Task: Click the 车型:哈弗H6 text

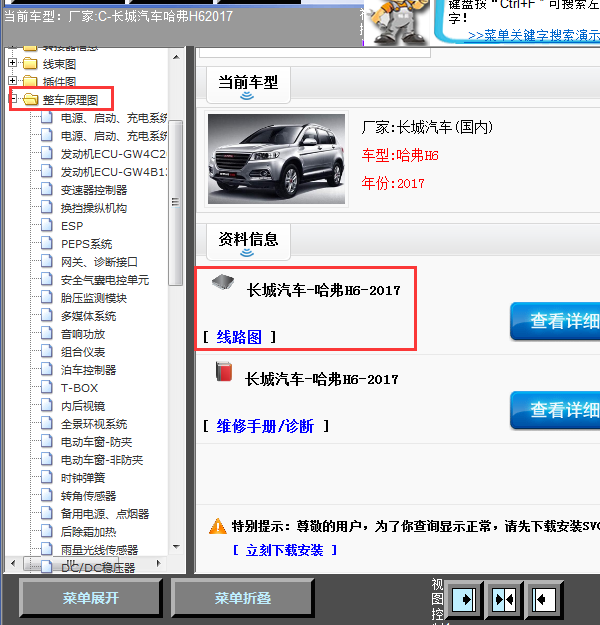Action: point(400,155)
